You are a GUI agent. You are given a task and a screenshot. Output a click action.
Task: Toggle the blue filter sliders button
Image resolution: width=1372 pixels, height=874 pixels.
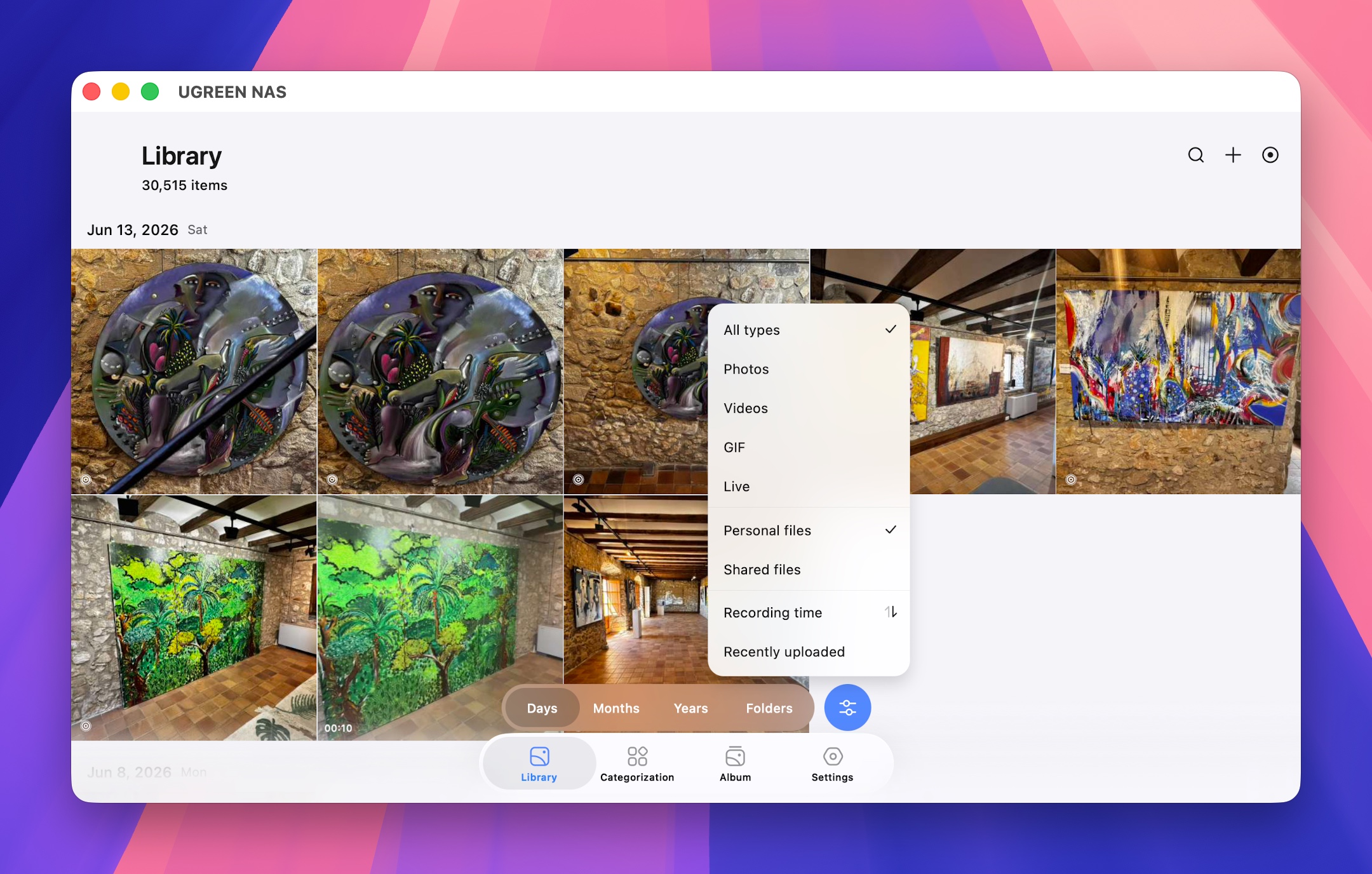click(x=847, y=707)
